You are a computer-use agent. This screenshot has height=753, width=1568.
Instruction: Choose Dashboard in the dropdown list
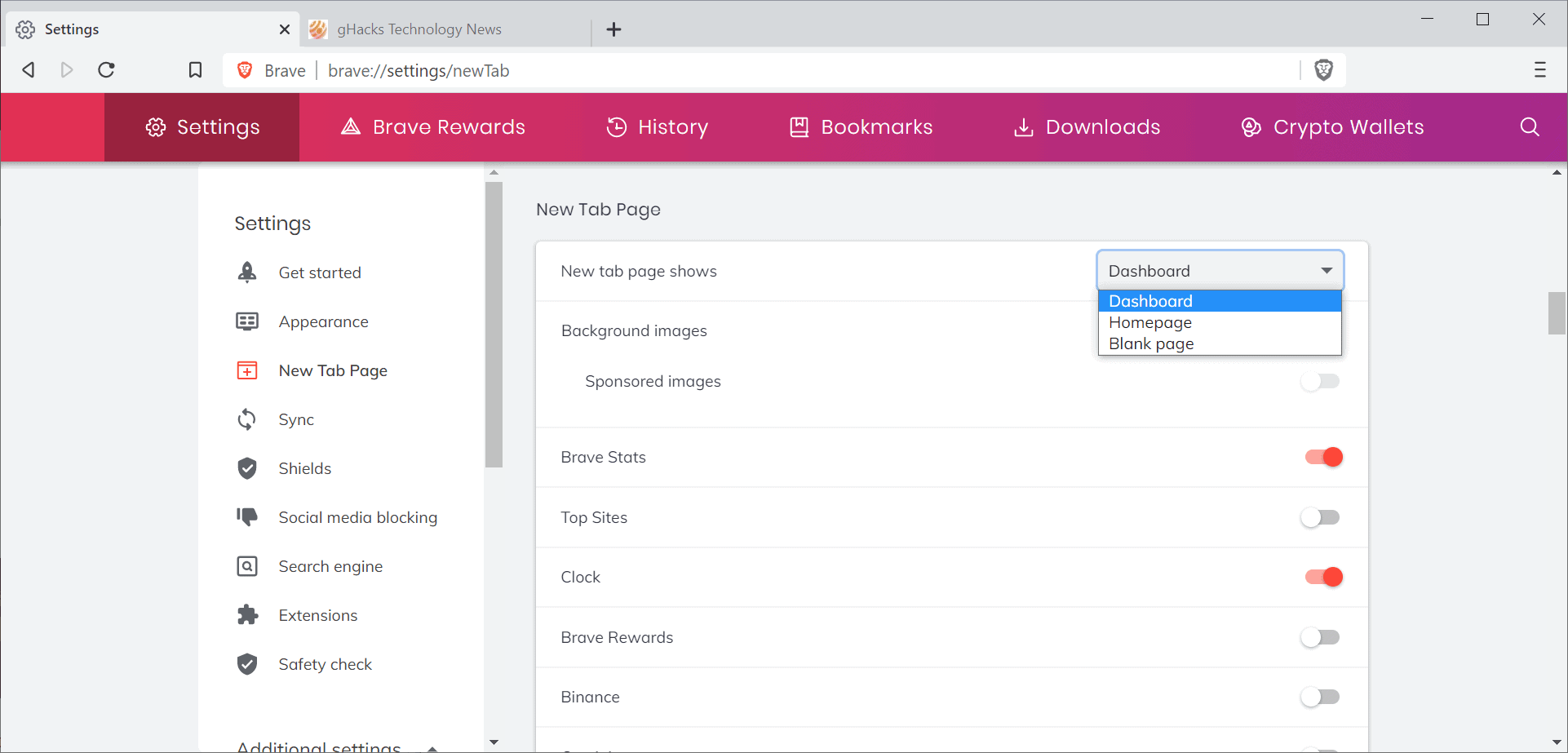click(x=1220, y=301)
